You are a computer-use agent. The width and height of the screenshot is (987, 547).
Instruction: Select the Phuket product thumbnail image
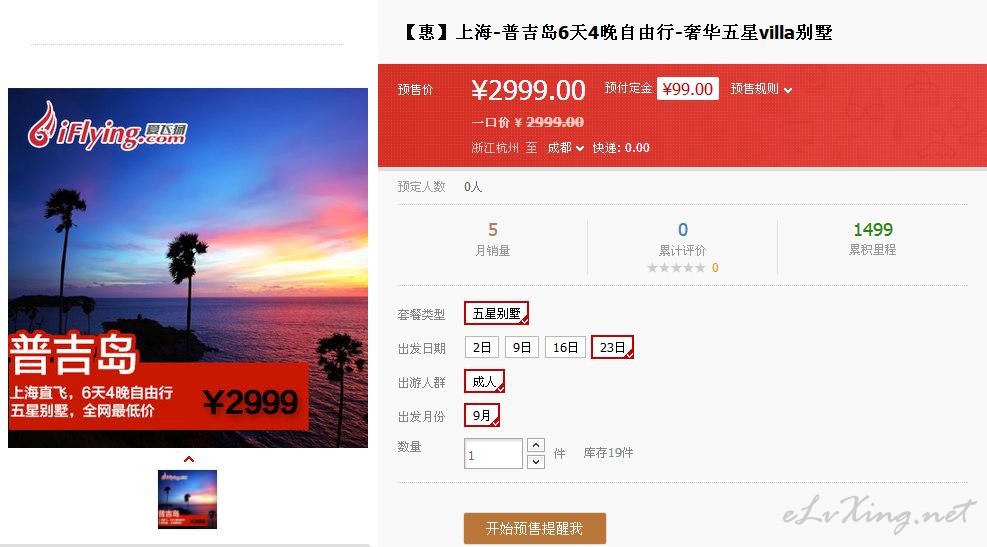187,499
